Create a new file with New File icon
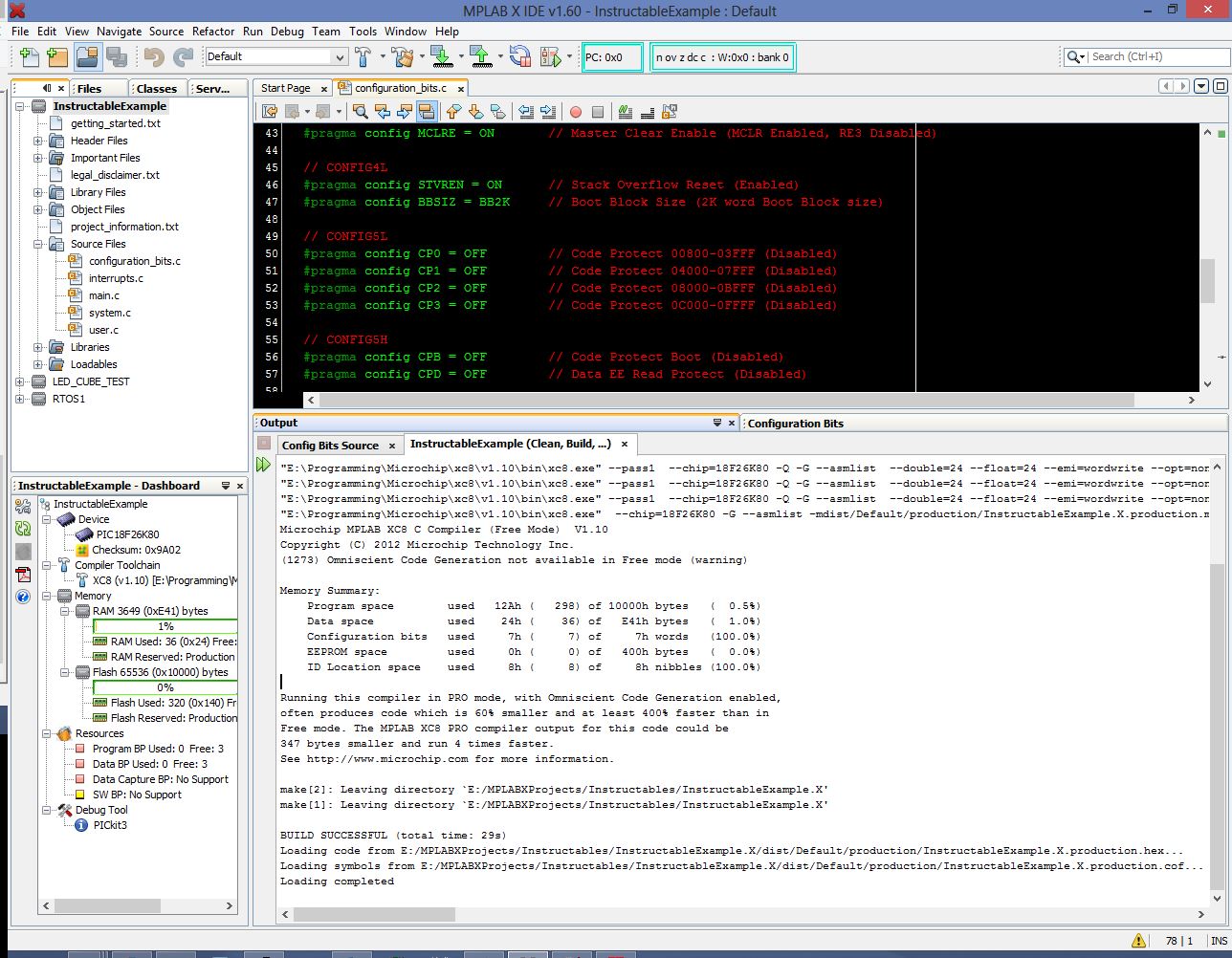The height and width of the screenshot is (958, 1232). (x=28, y=56)
